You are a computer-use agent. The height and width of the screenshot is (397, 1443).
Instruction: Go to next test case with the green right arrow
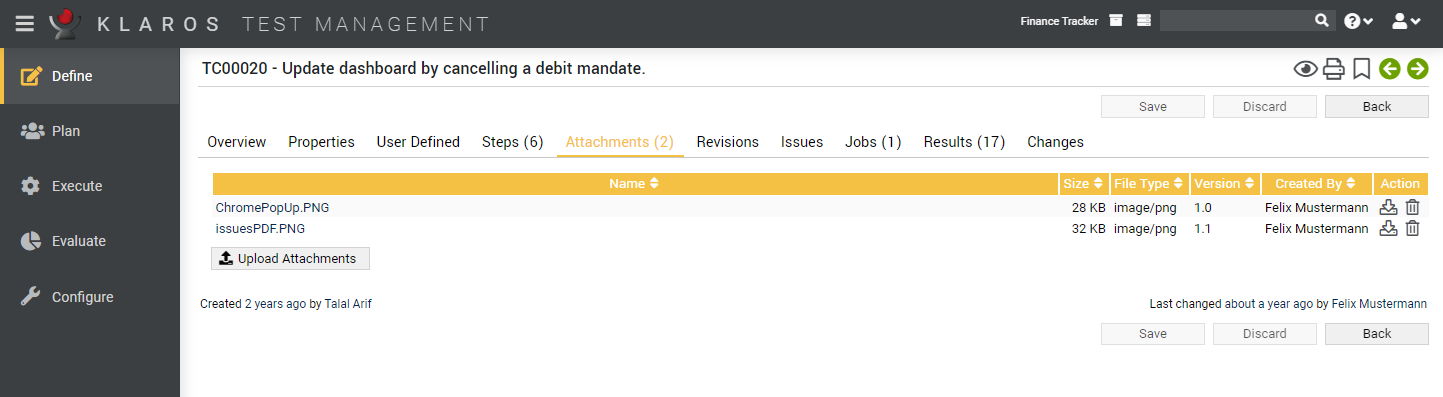pos(1417,69)
